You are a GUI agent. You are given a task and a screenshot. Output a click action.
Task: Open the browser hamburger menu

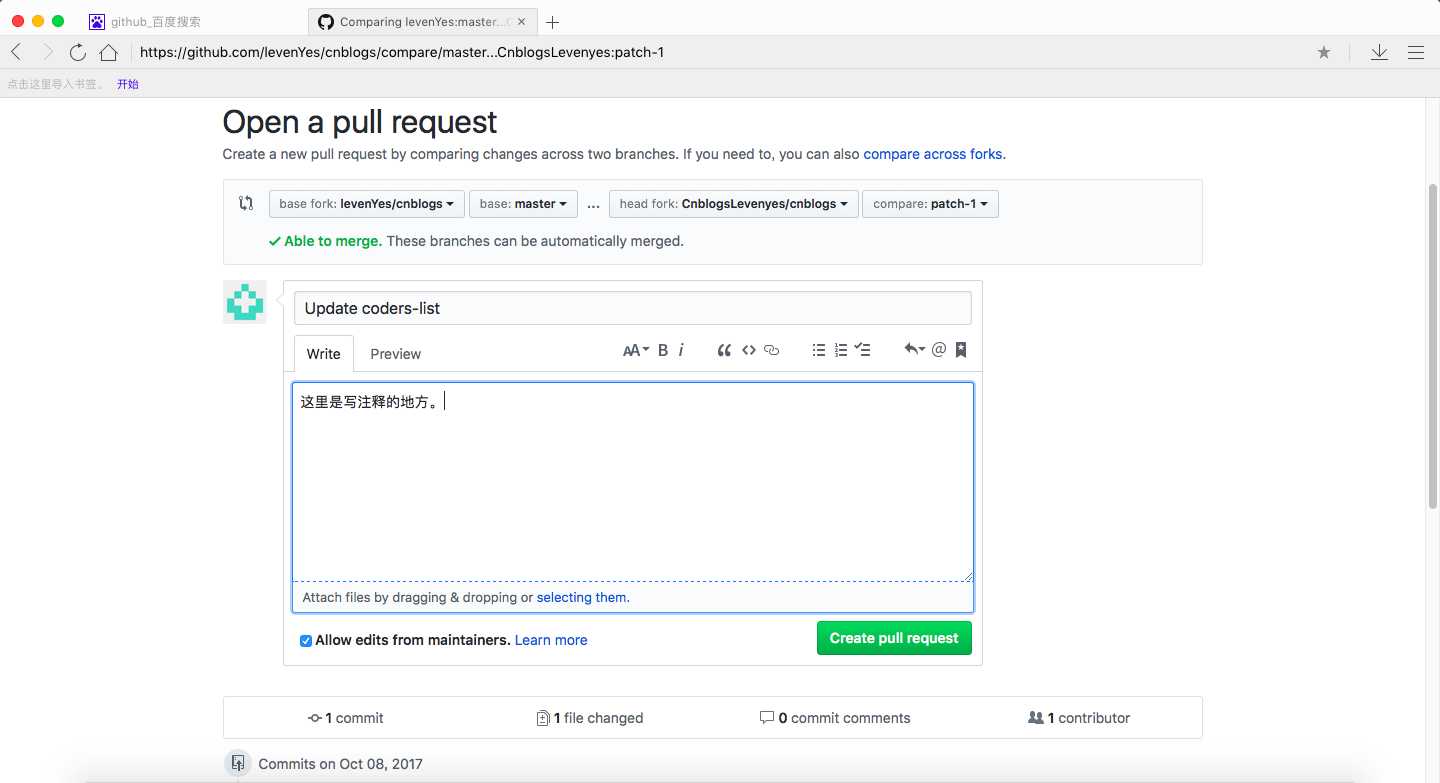pyautogui.click(x=1416, y=52)
